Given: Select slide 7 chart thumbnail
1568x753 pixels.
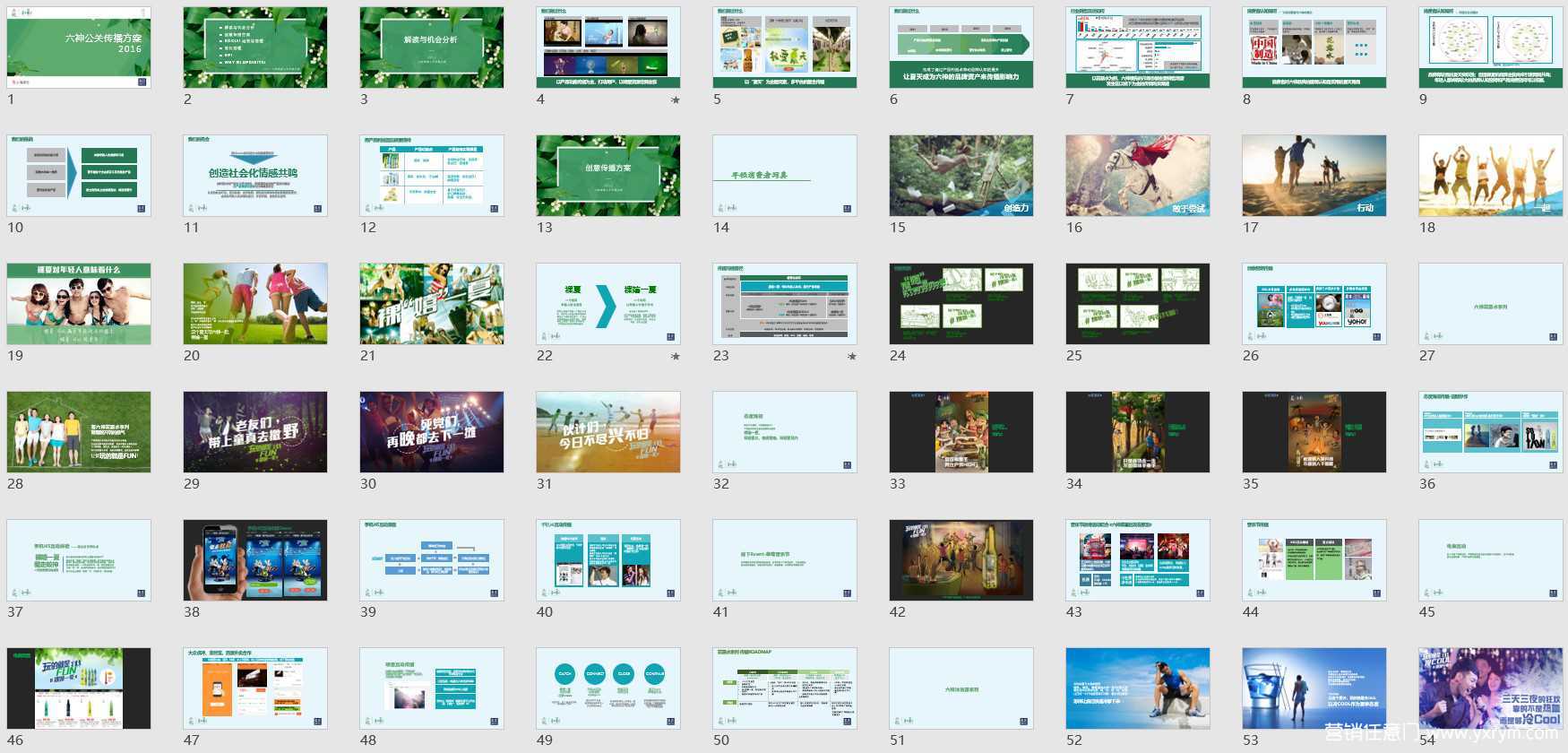Looking at the screenshot, I should [x=1138, y=48].
